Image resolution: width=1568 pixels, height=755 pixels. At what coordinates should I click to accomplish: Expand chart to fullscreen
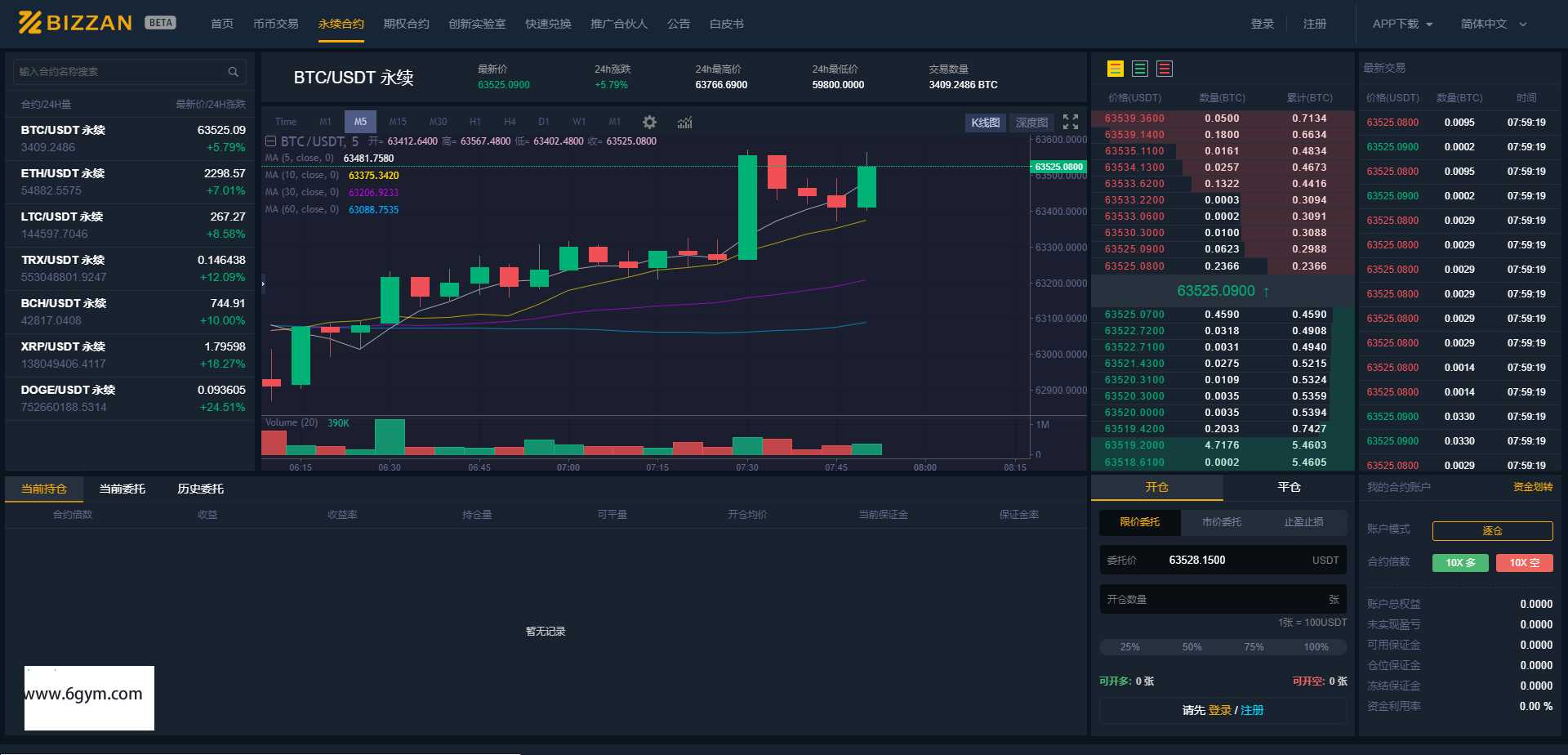[1070, 122]
